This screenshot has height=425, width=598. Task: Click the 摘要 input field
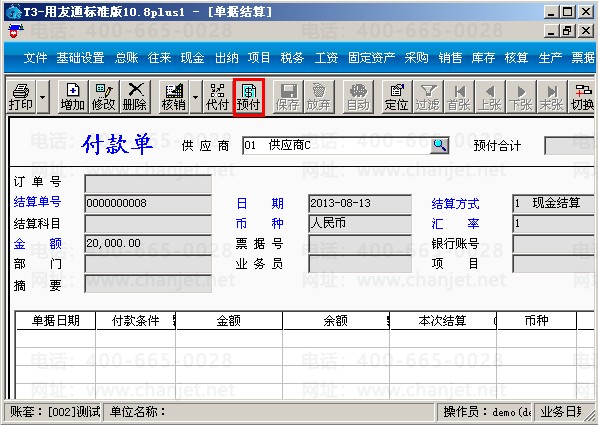coord(148,284)
